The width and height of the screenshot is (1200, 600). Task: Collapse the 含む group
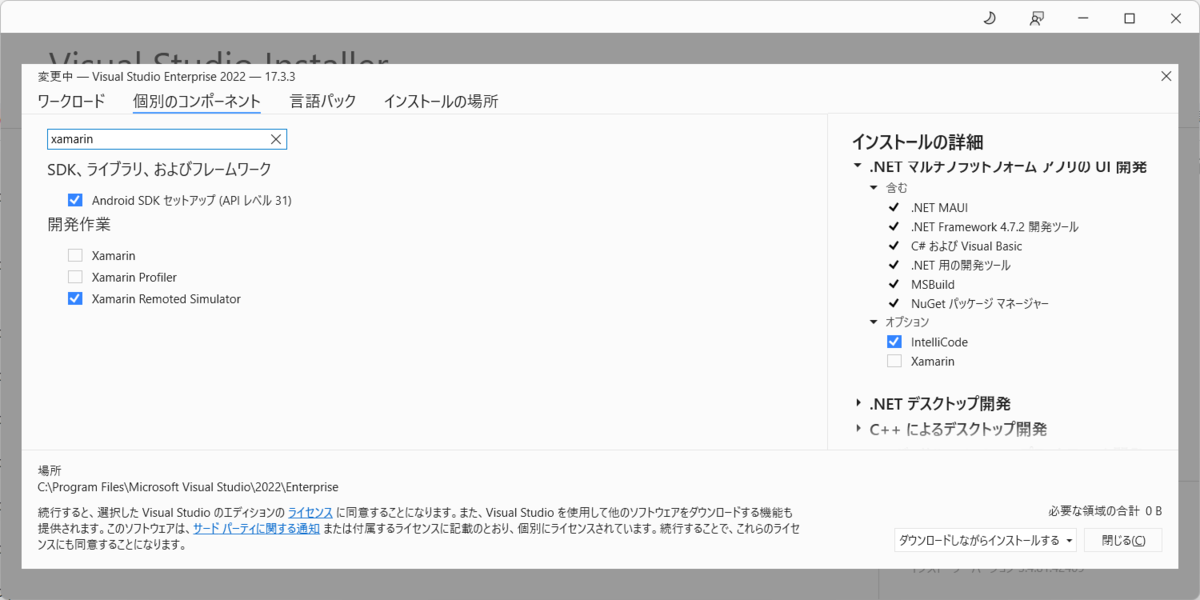click(x=873, y=187)
